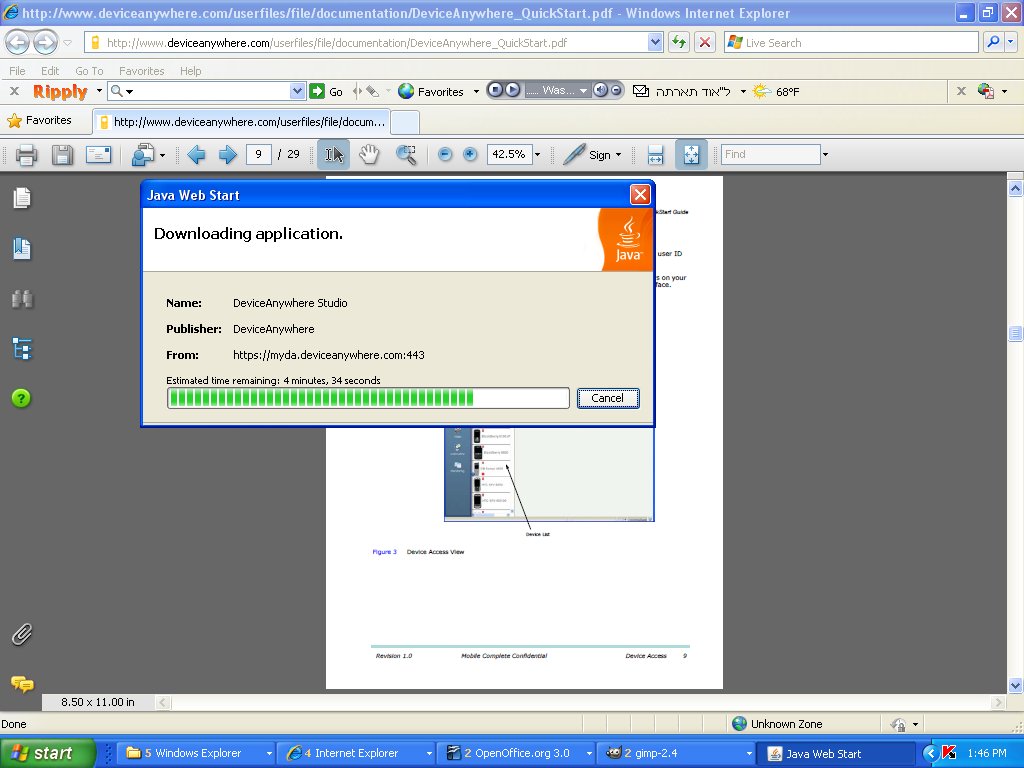Screen dimensions: 1024x768
Task: Stop loading with the red X button
Action: click(x=705, y=43)
